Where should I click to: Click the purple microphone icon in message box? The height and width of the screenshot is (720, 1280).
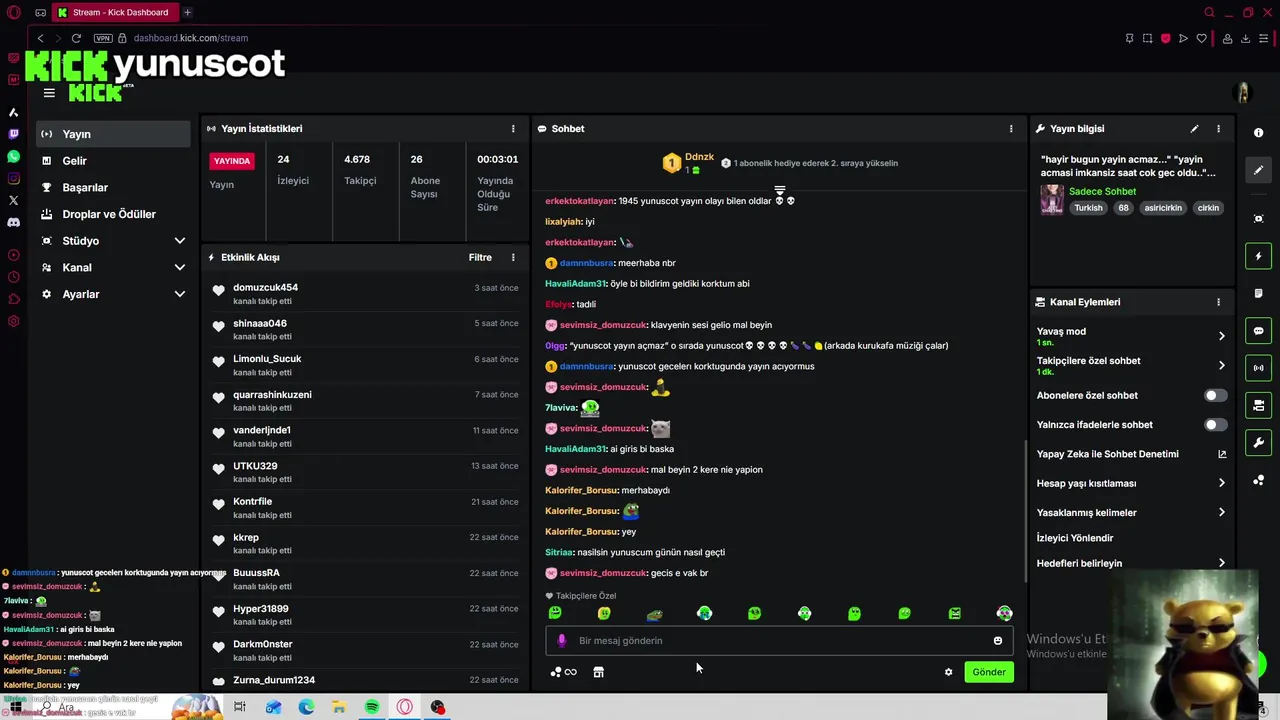[x=561, y=641]
